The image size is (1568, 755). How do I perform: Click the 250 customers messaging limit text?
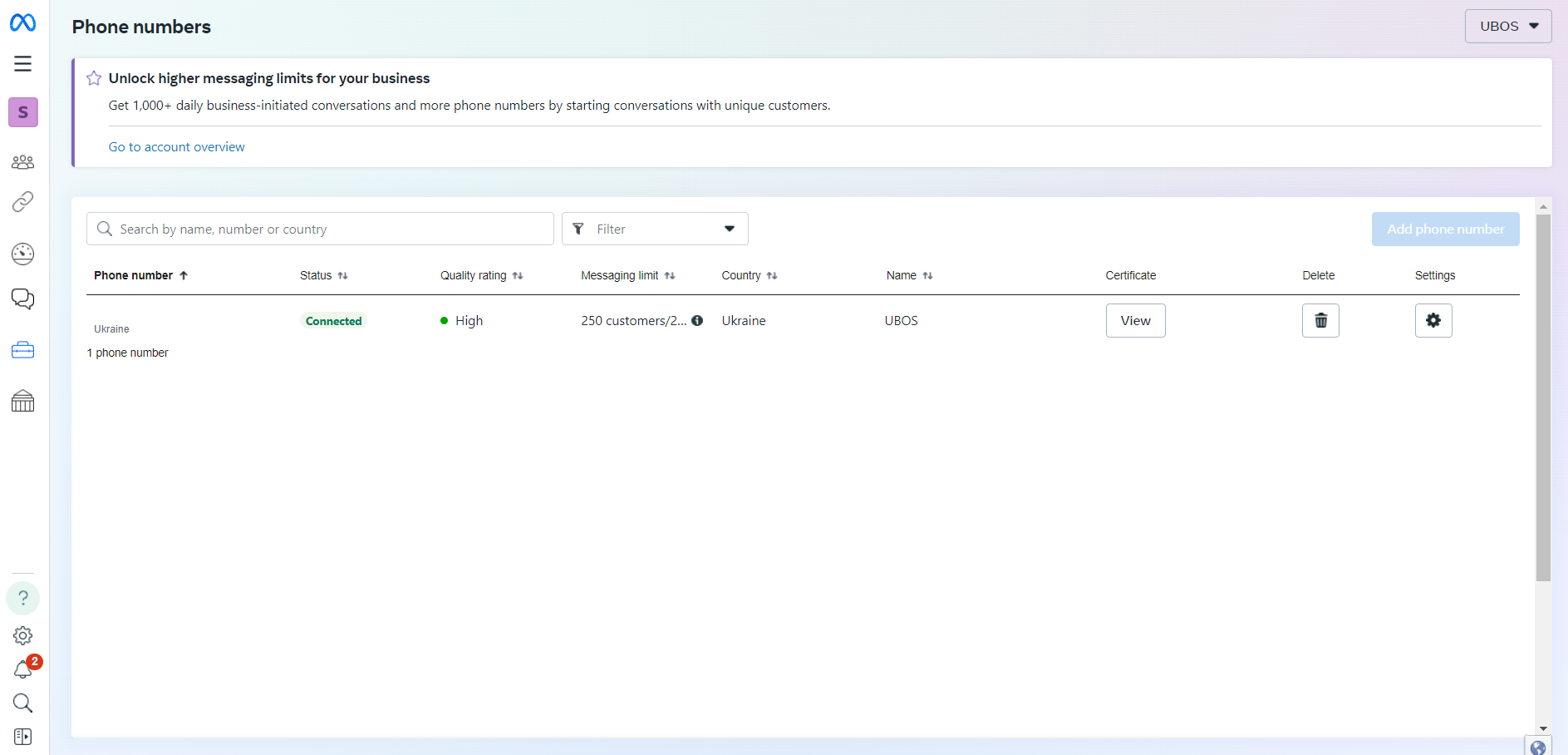(x=634, y=321)
